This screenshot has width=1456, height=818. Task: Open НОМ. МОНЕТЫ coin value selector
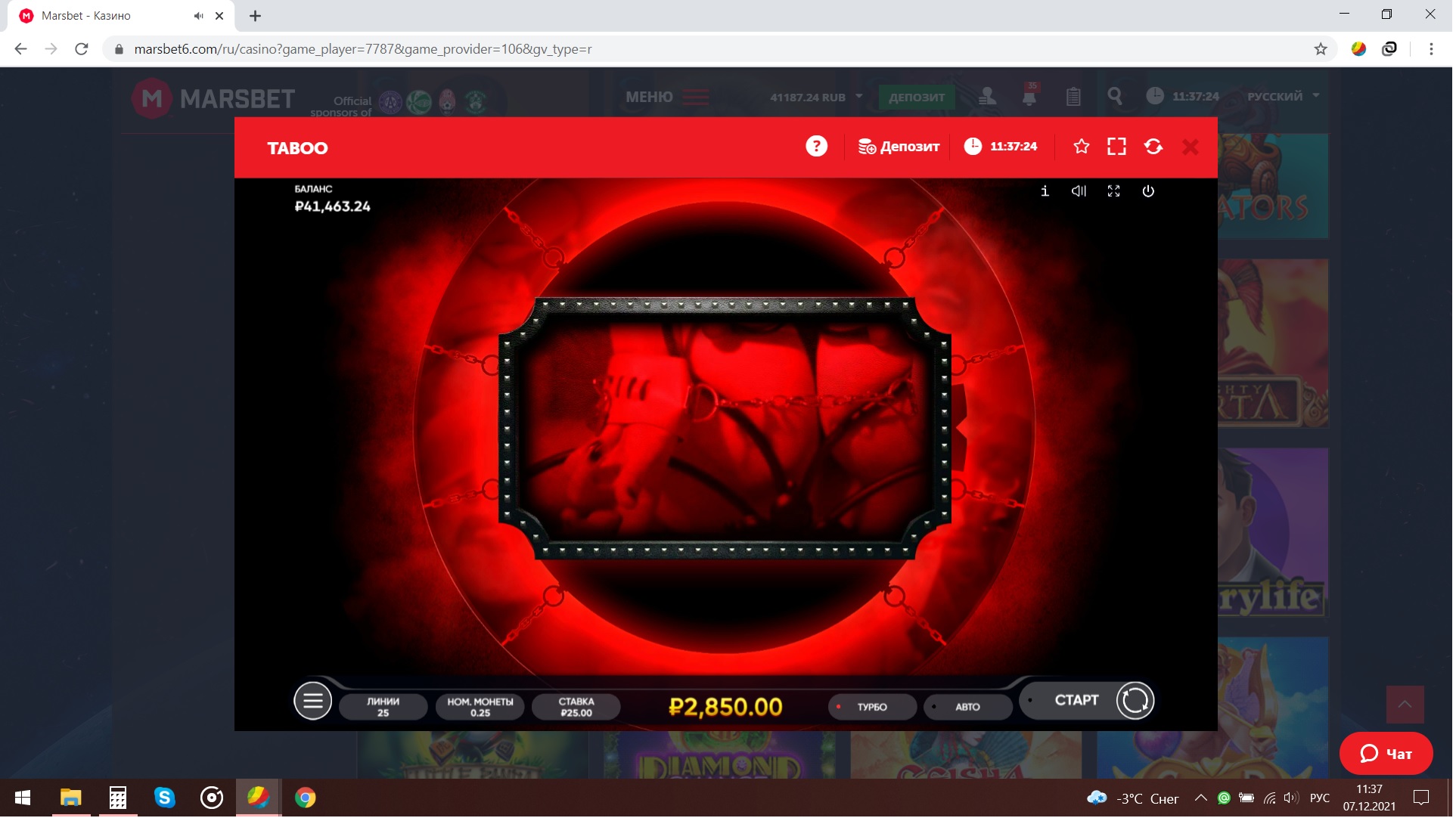tap(481, 708)
